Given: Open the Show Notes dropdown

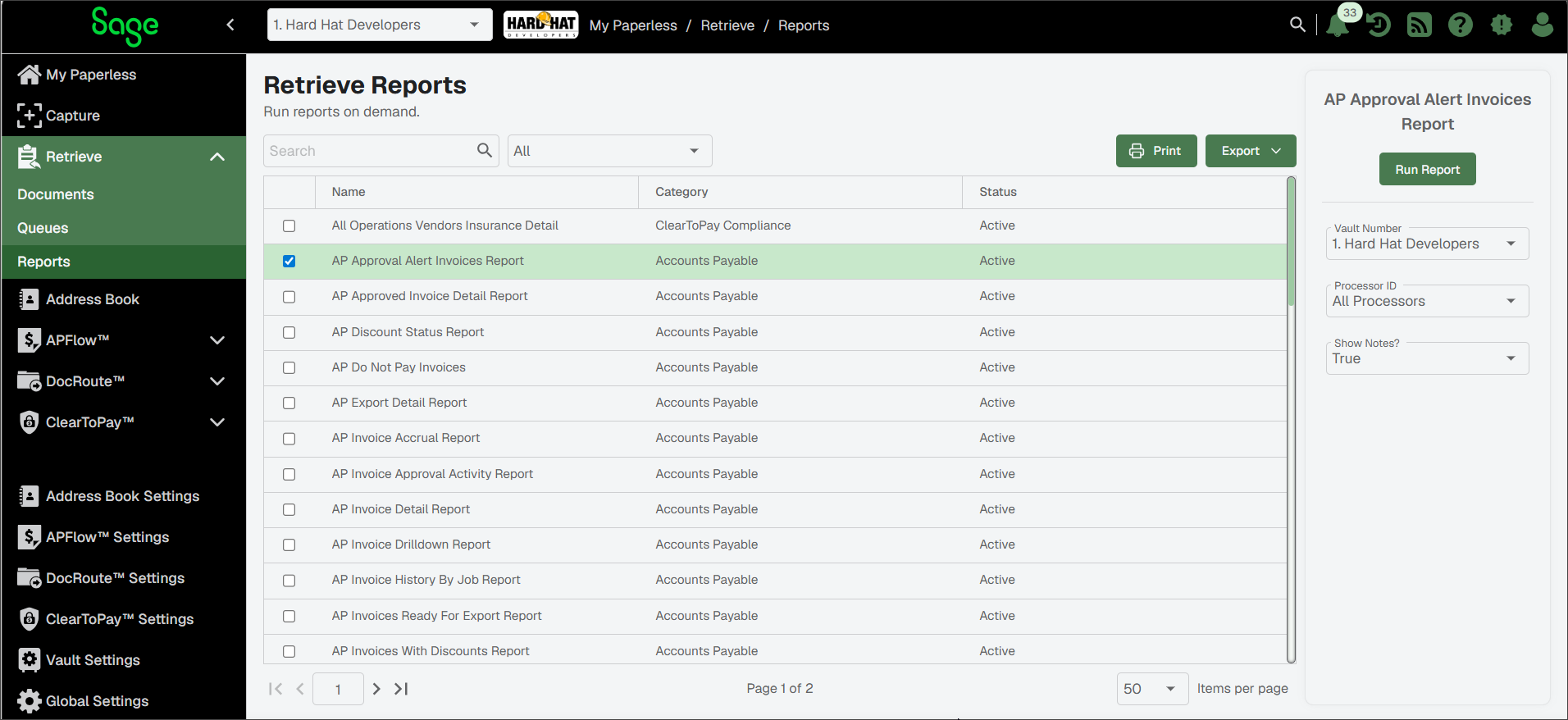Looking at the screenshot, I should [x=1427, y=358].
